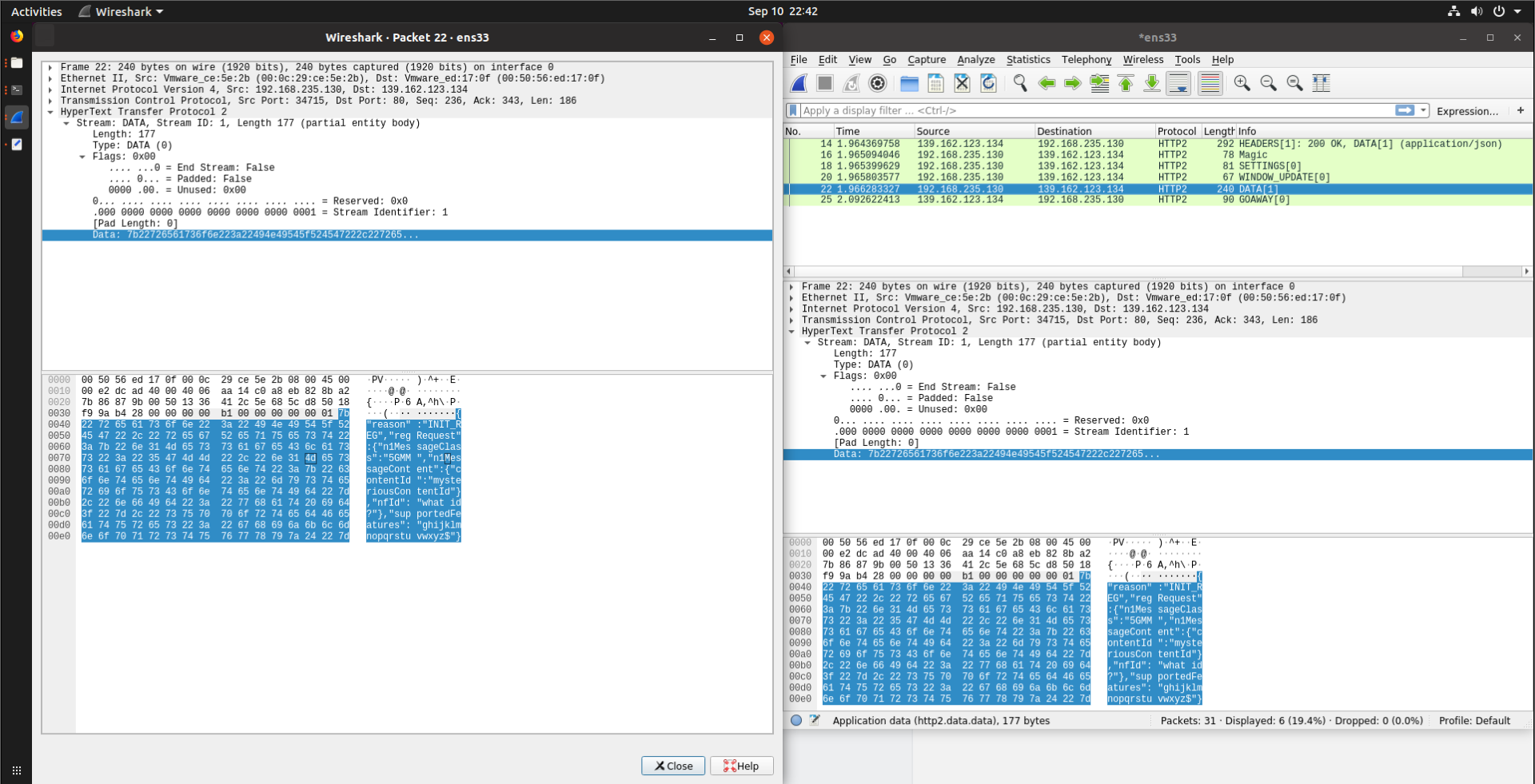1535x784 pixels.
Task: Open the recent display filters dropdown
Action: 1423,110
